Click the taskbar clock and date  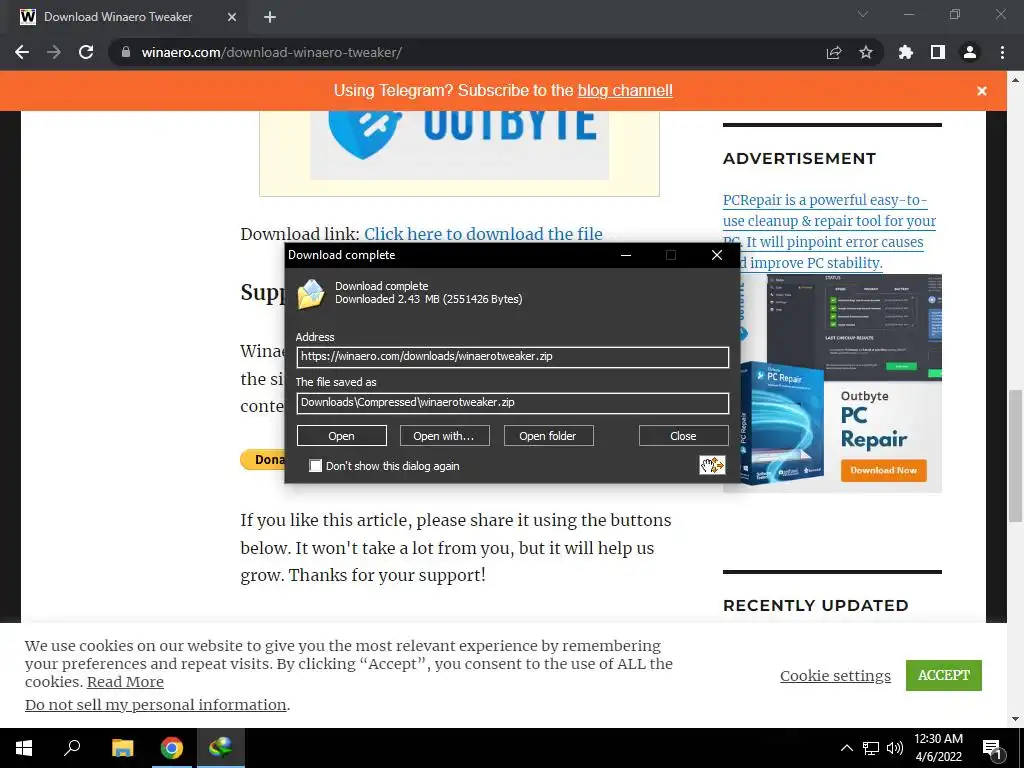pyautogui.click(x=938, y=748)
